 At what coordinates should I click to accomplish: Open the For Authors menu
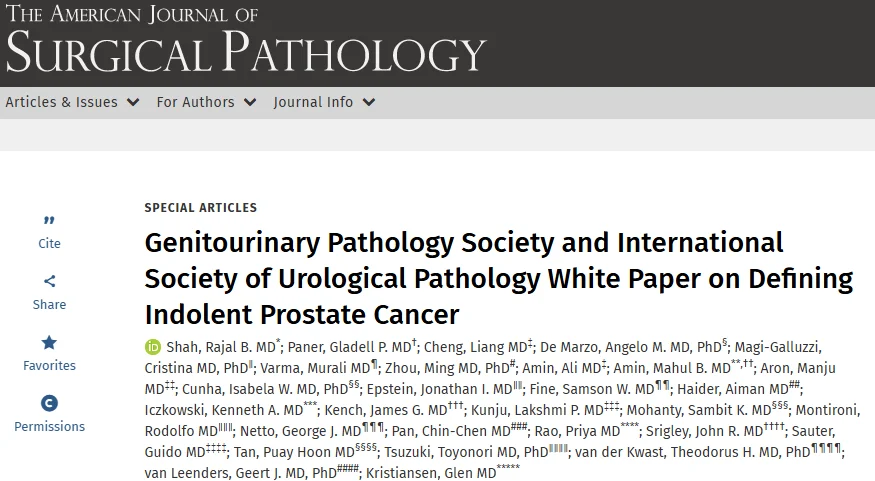195,102
